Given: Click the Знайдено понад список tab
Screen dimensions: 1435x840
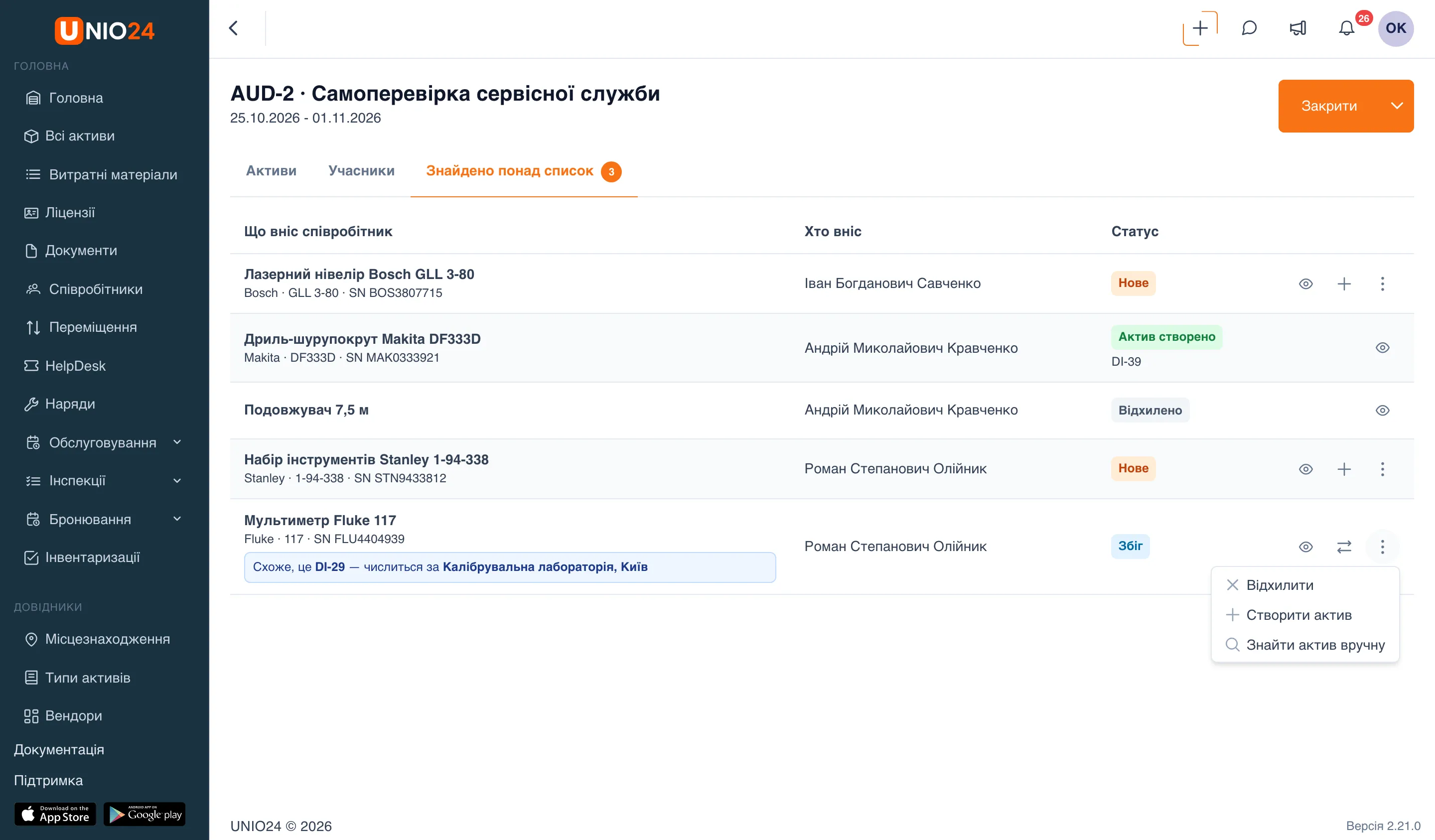Looking at the screenshot, I should pos(524,171).
